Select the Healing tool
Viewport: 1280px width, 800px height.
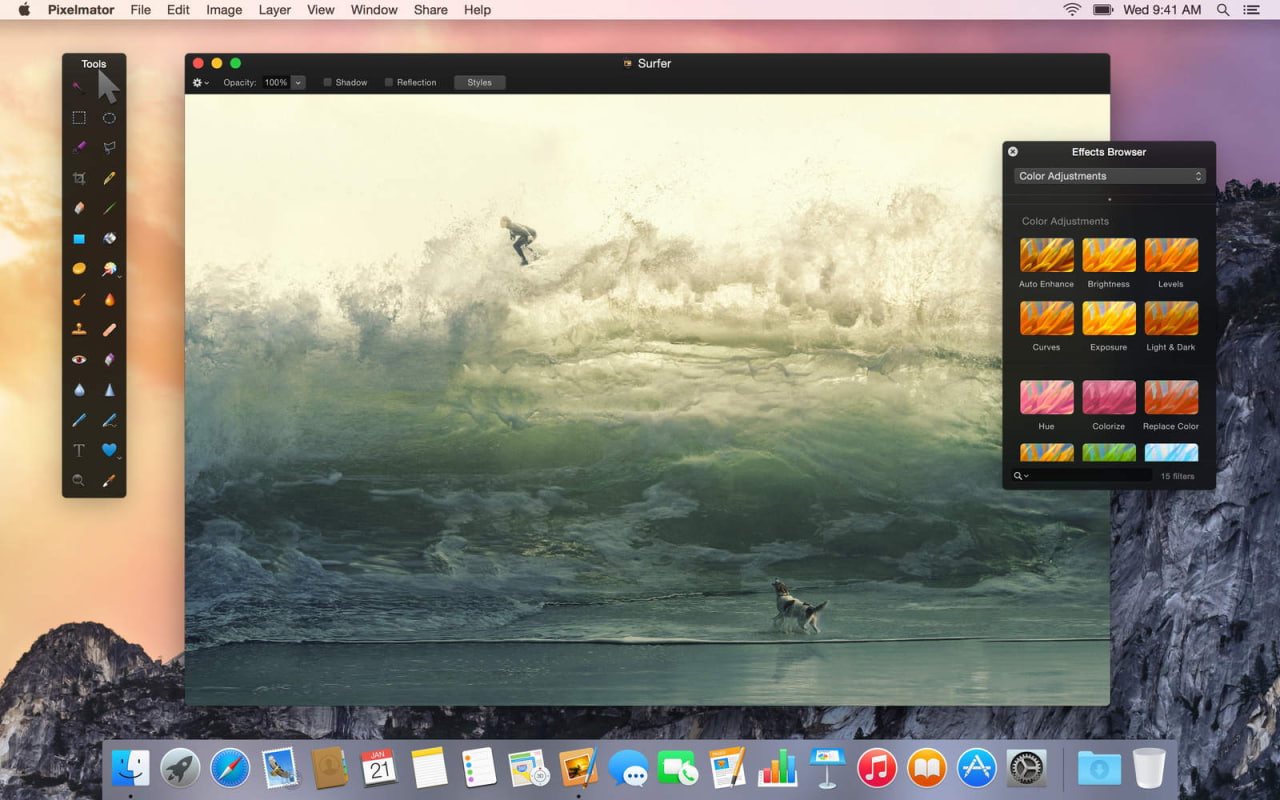tap(108, 328)
